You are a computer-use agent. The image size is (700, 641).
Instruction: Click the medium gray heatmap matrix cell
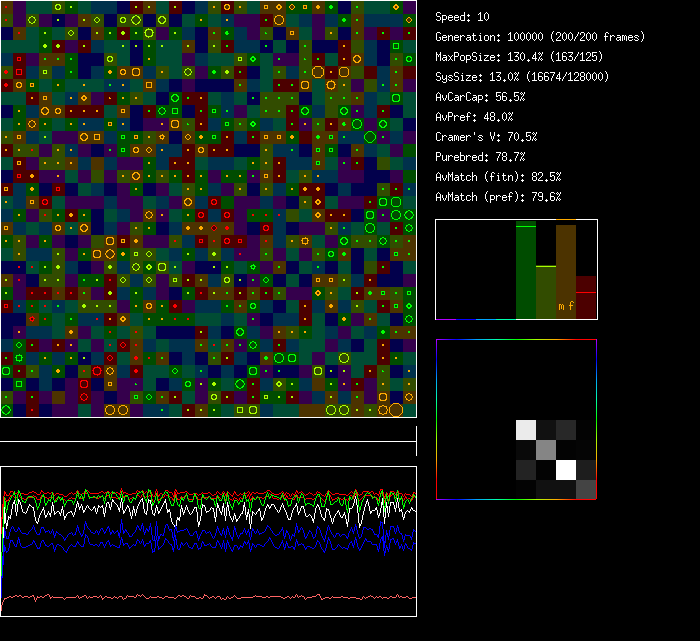coord(546,450)
